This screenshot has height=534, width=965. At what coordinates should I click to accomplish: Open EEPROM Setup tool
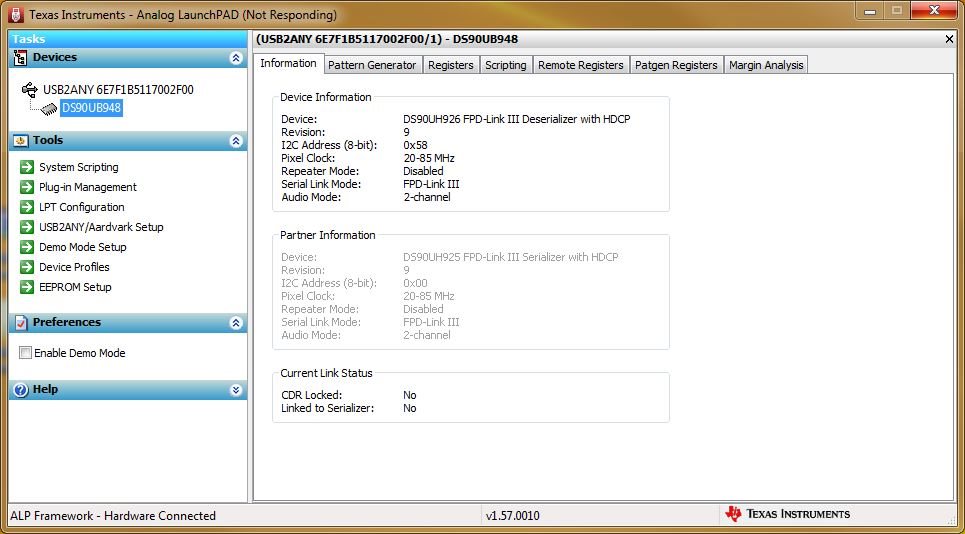[75, 287]
